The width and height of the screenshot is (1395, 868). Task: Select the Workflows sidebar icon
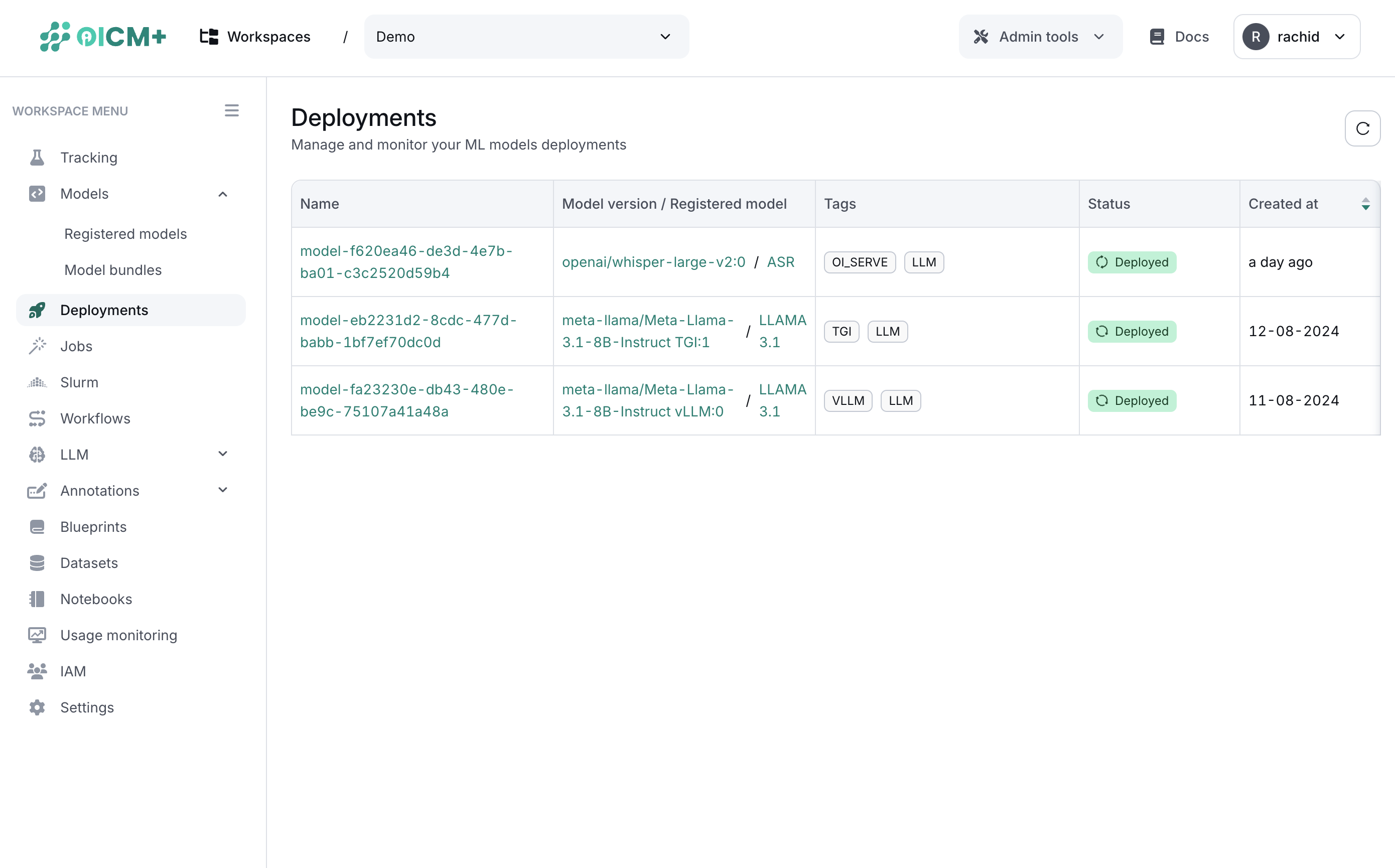coord(37,418)
